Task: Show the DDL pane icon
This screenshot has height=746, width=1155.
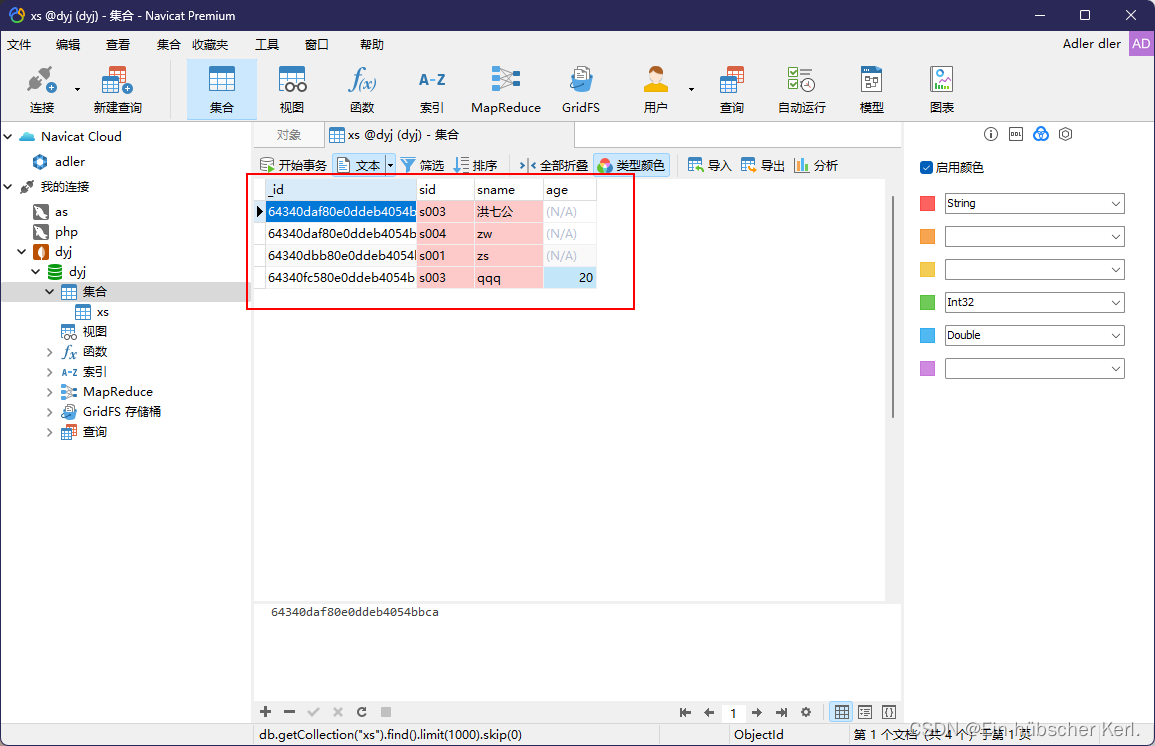Action: coord(1016,134)
